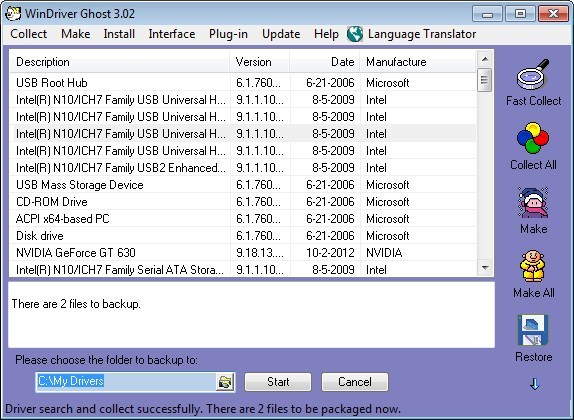Click the WinDriver Ghost title bar icon

click(x=13, y=14)
